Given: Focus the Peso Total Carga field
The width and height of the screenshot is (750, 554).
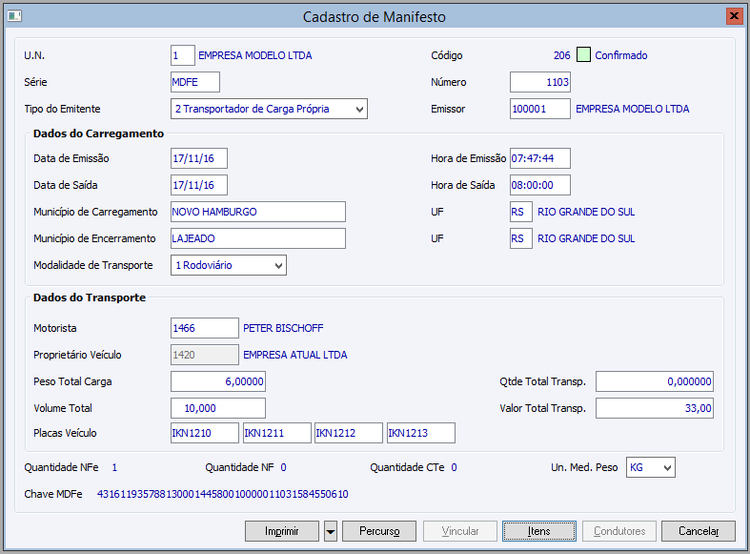Looking at the screenshot, I should (x=218, y=381).
